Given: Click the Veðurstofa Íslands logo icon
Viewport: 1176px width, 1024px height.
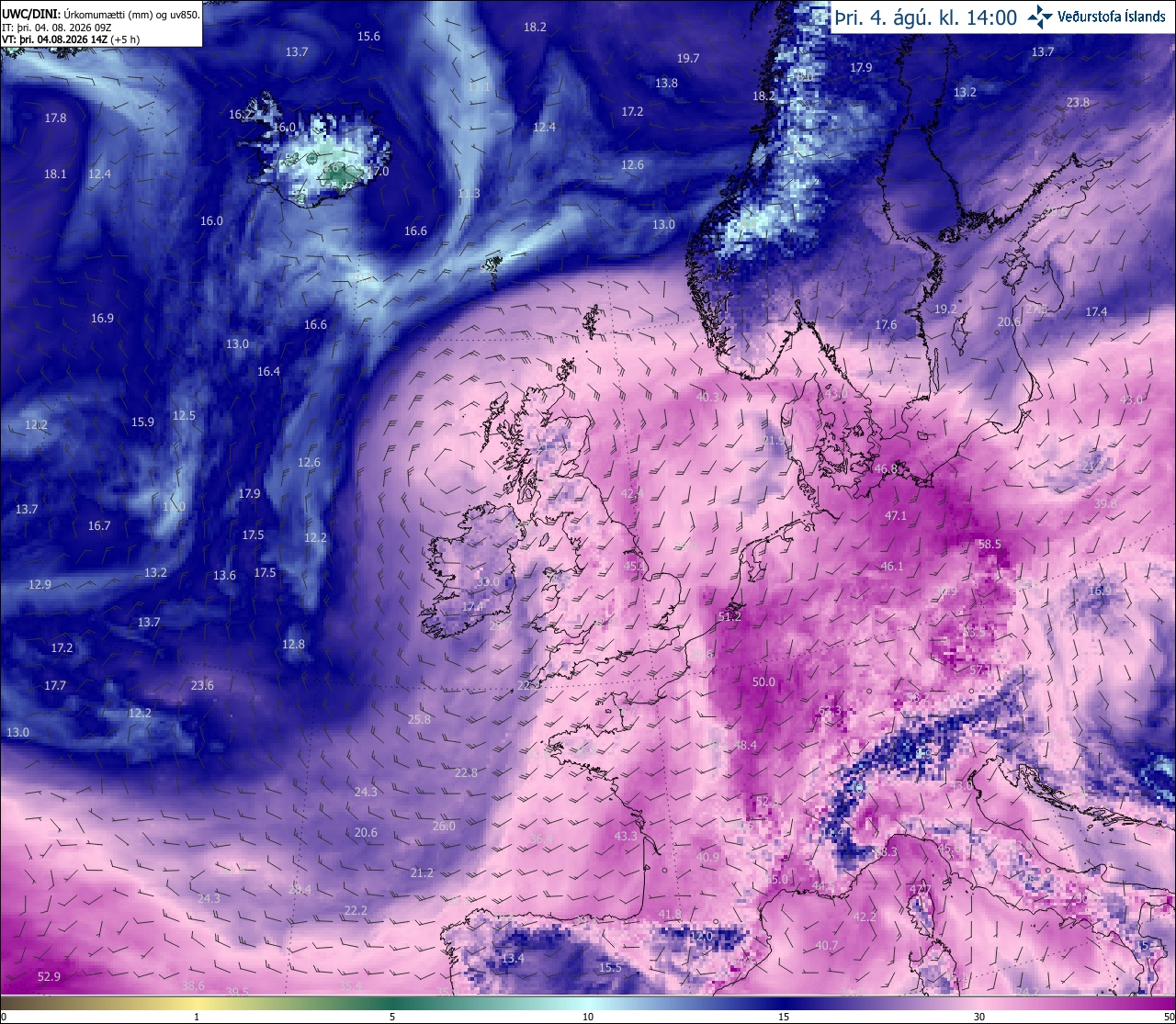Looking at the screenshot, I should point(1040,17).
